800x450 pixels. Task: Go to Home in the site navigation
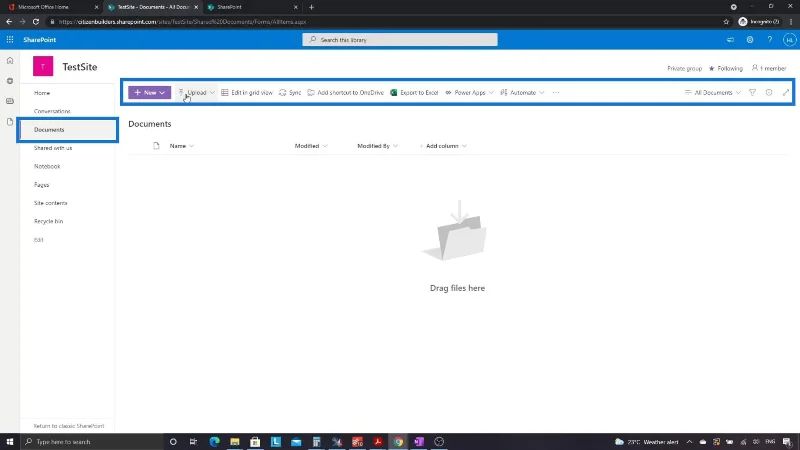click(x=42, y=93)
